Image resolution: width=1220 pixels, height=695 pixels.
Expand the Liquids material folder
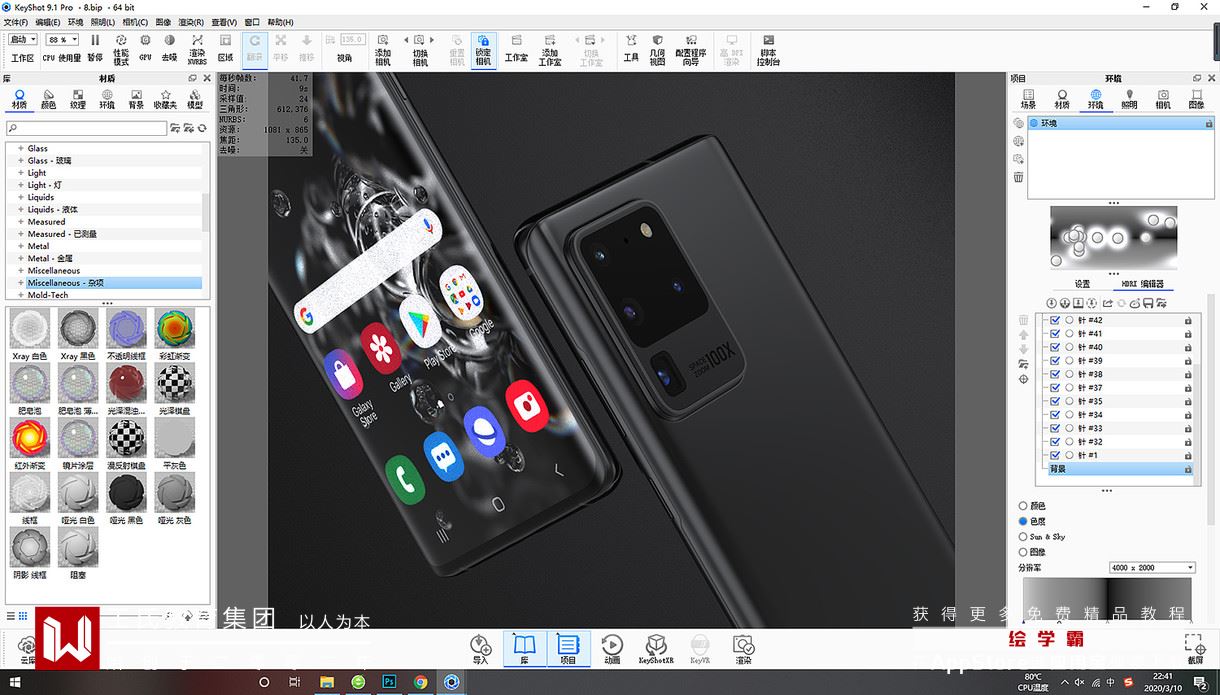pos(20,197)
